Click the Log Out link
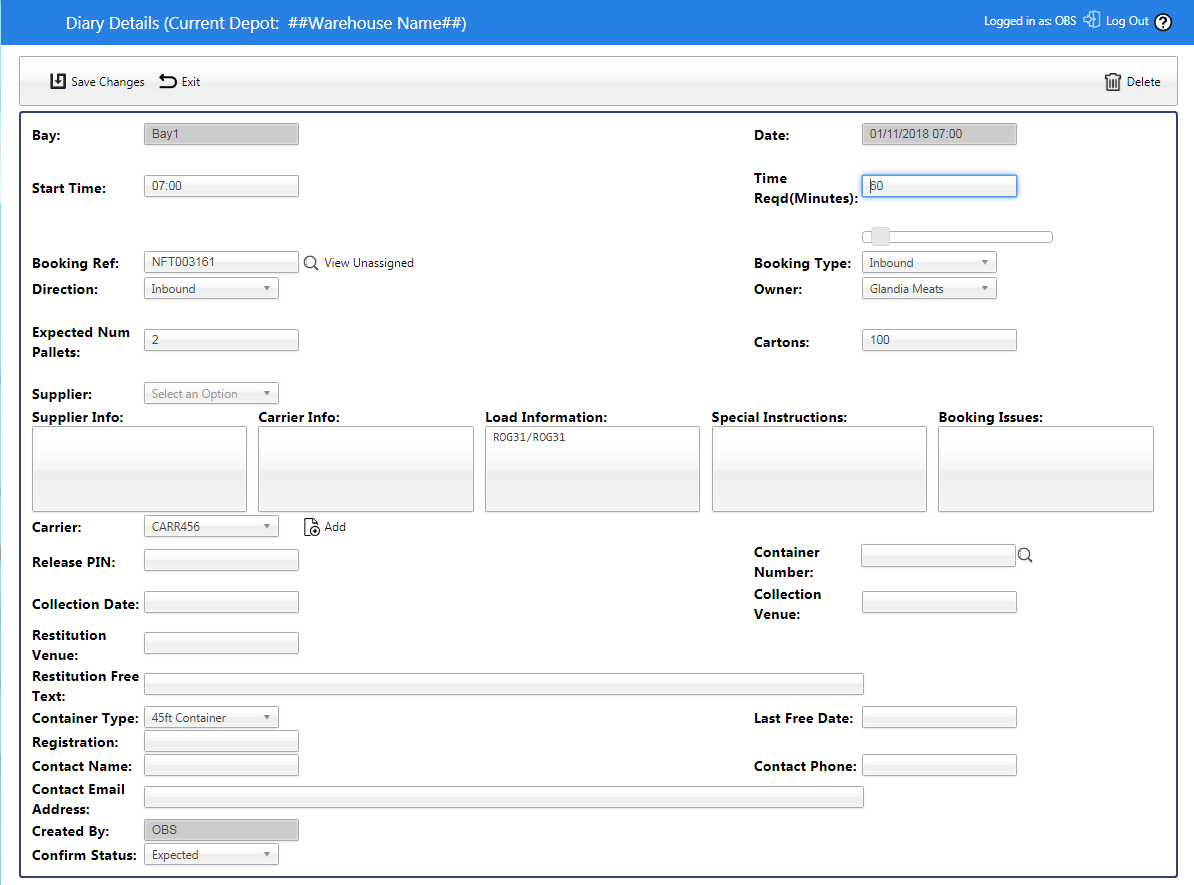1194x885 pixels. pos(1127,21)
